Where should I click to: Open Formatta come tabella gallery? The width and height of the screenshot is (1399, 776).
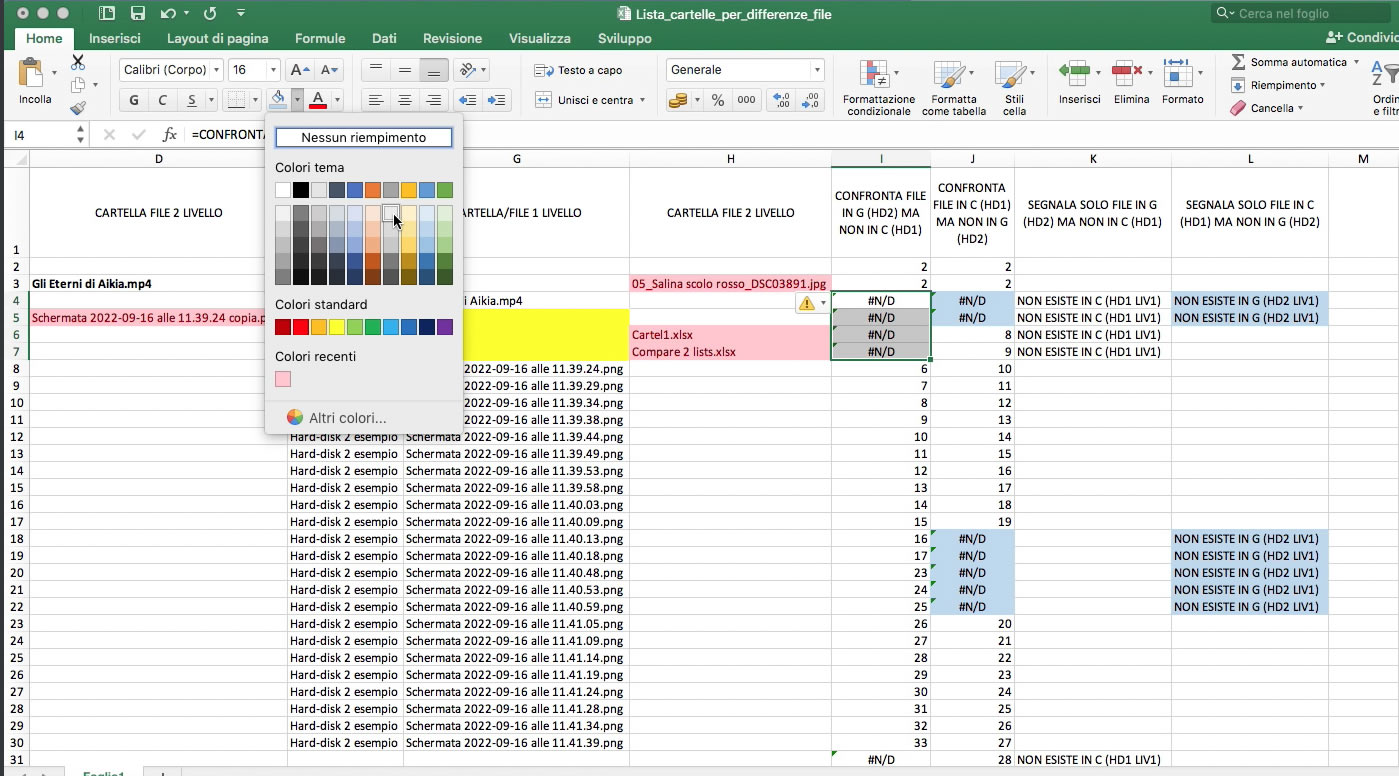click(x=953, y=87)
